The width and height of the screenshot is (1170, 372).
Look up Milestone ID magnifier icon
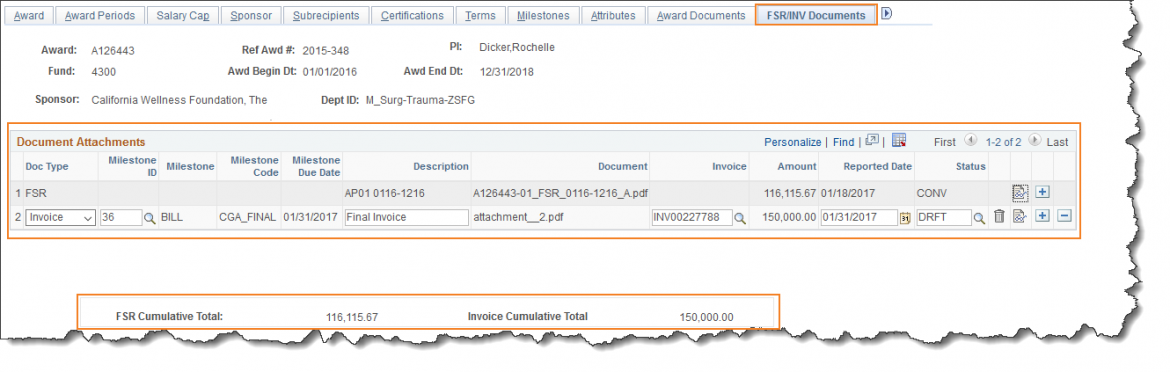pos(149,218)
